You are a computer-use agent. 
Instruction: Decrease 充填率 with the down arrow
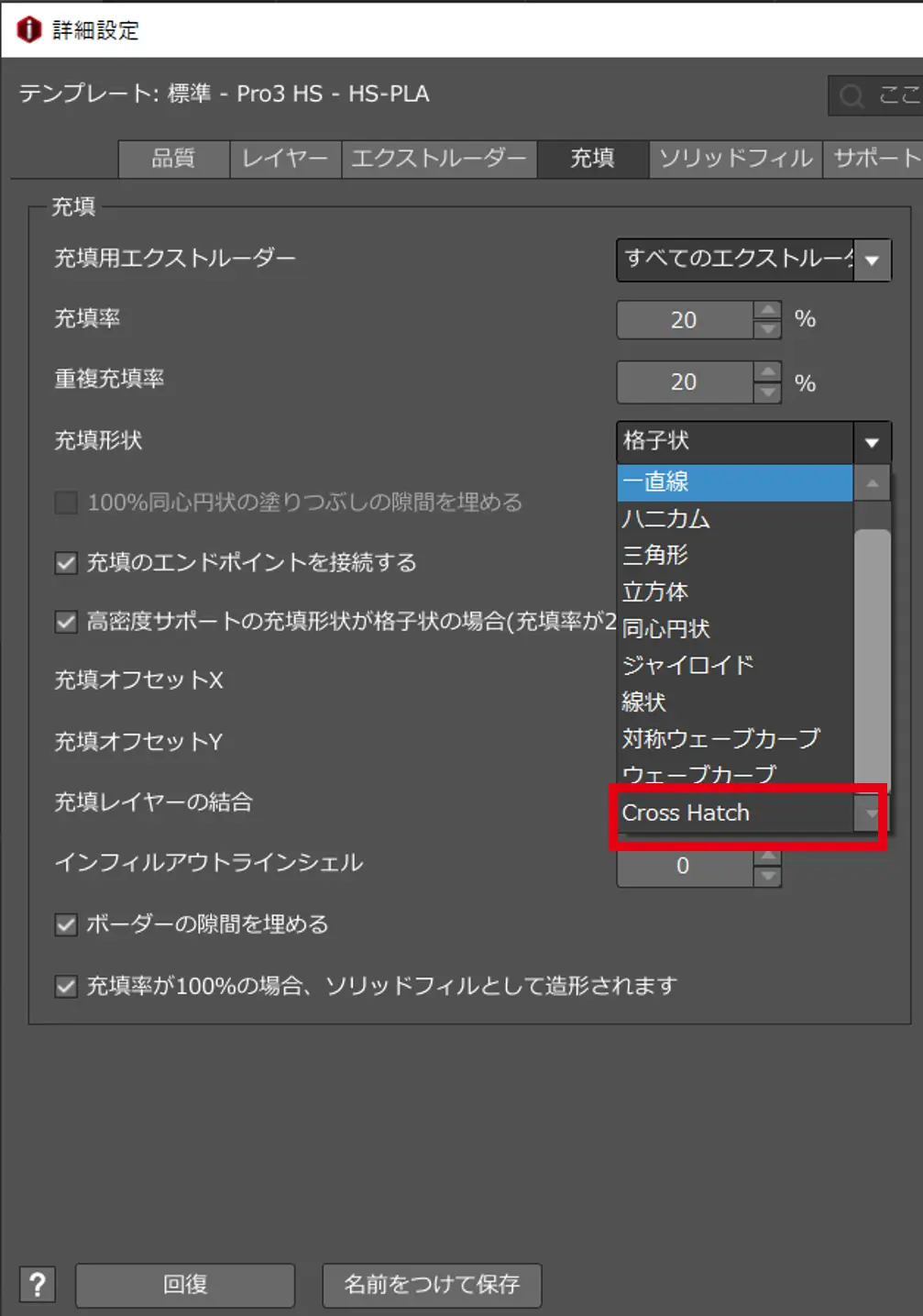(767, 329)
